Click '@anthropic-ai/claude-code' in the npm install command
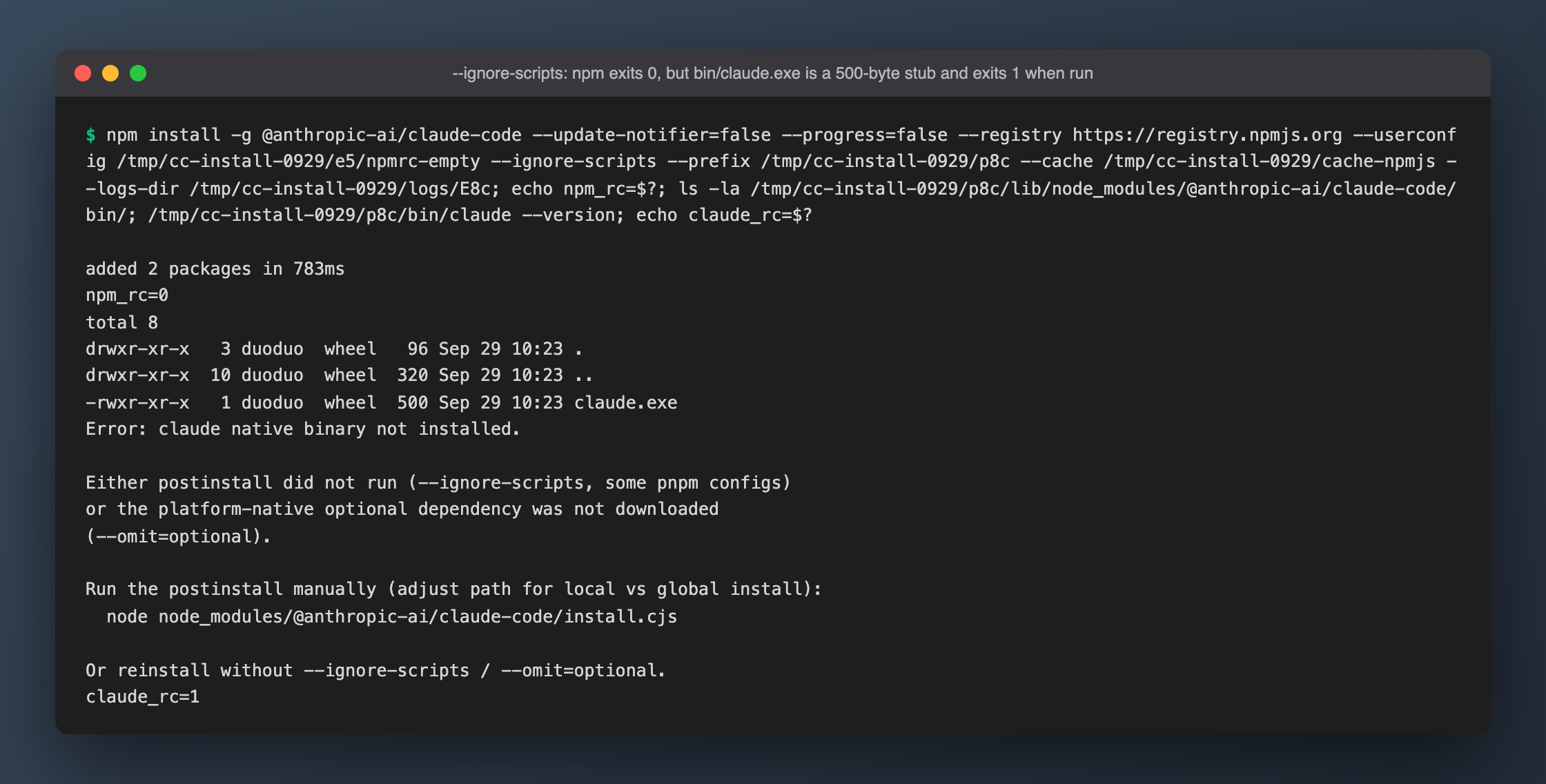1546x784 pixels. [x=391, y=135]
